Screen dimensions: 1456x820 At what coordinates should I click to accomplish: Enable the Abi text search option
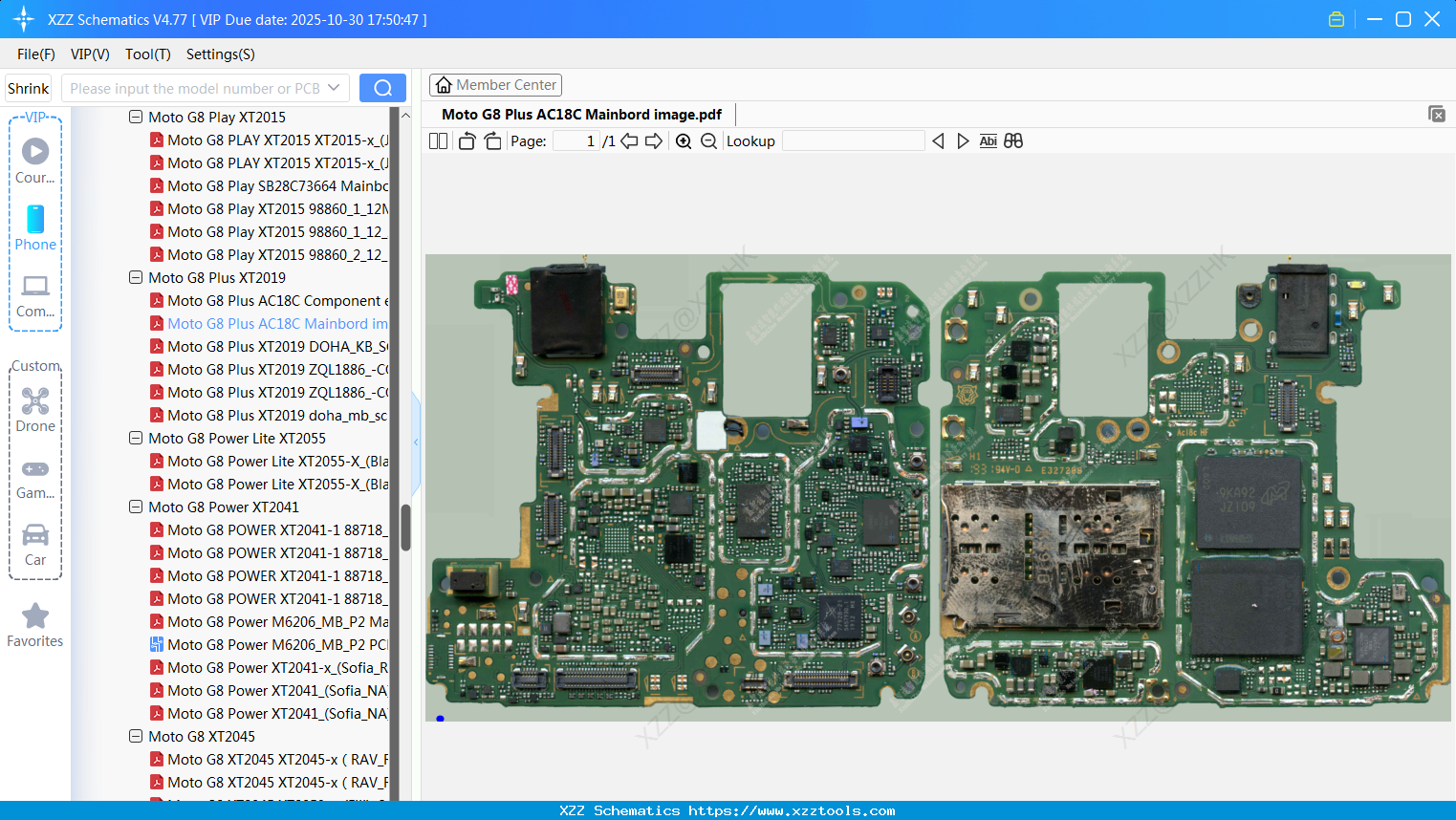(x=988, y=140)
